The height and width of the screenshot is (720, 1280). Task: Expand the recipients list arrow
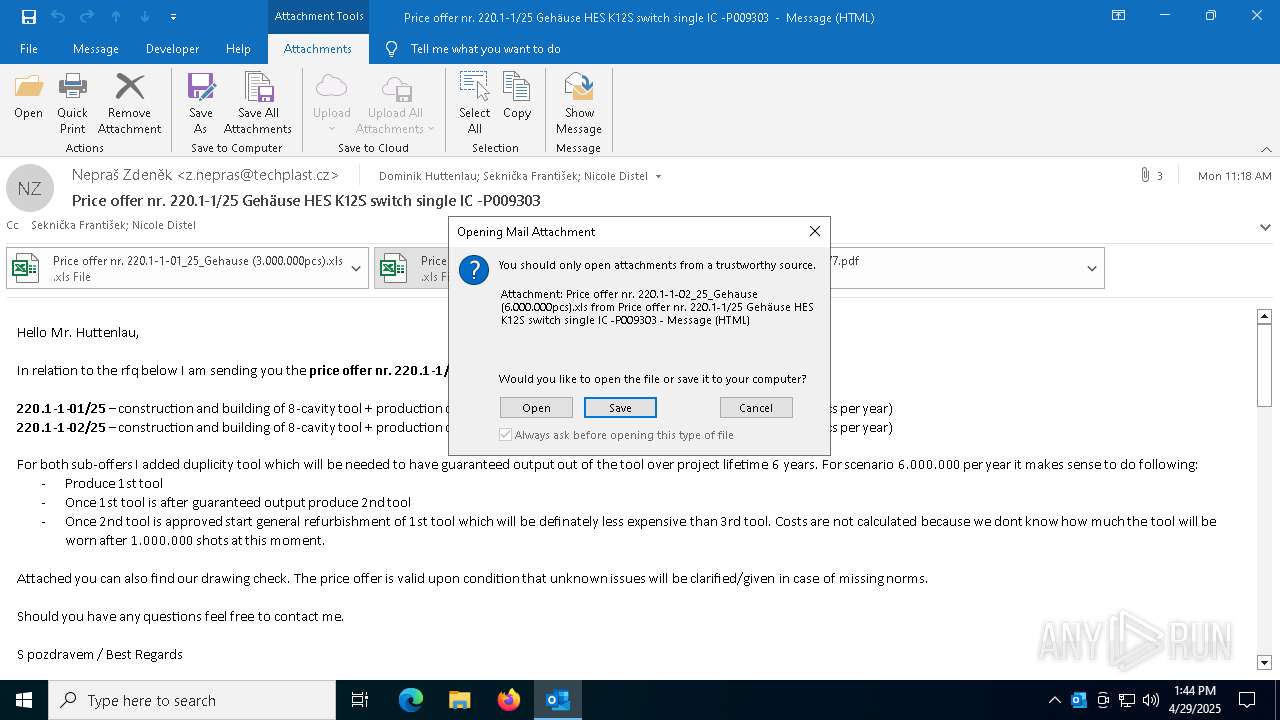coord(658,176)
